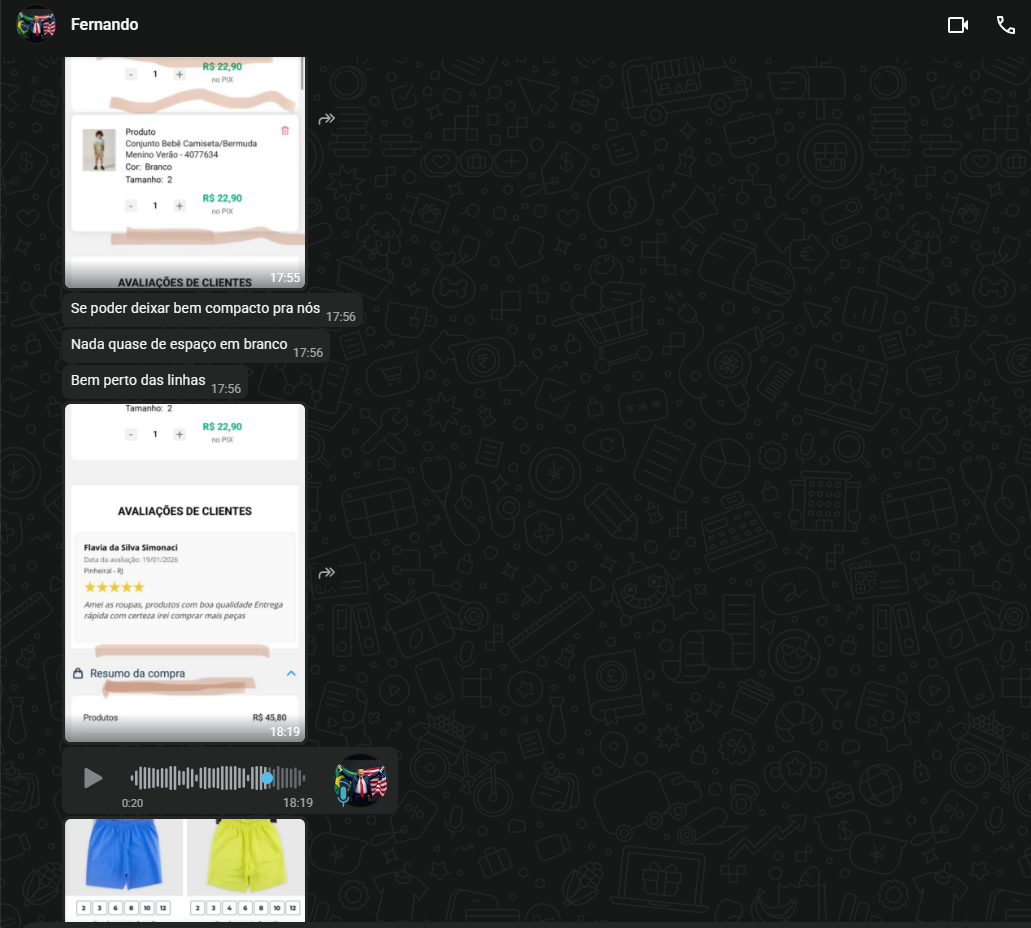Click 'Flavia da Silva Simonaci' reviewer name
The width and height of the screenshot is (1031, 928).
(131, 547)
